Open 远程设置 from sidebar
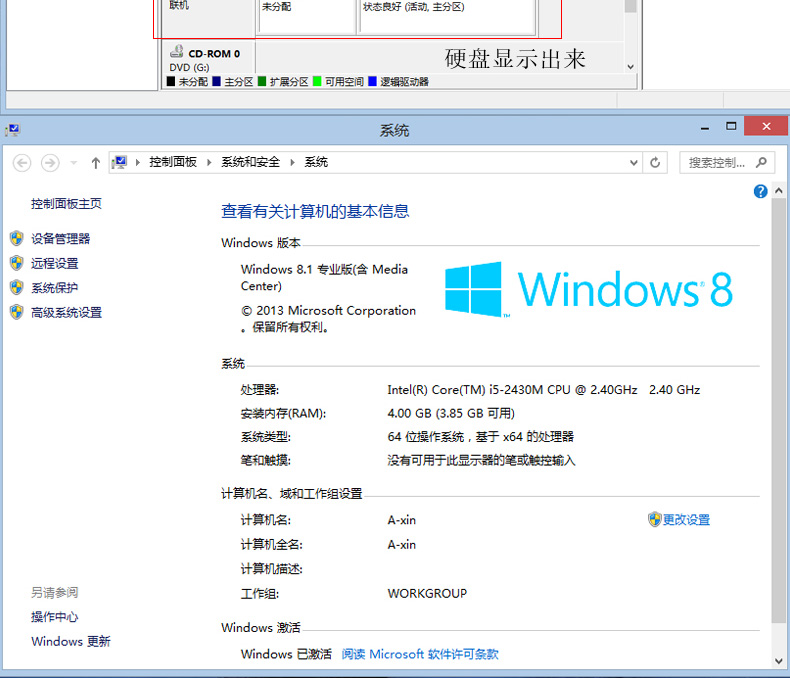The width and height of the screenshot is (790, 678). click(54, 263)
